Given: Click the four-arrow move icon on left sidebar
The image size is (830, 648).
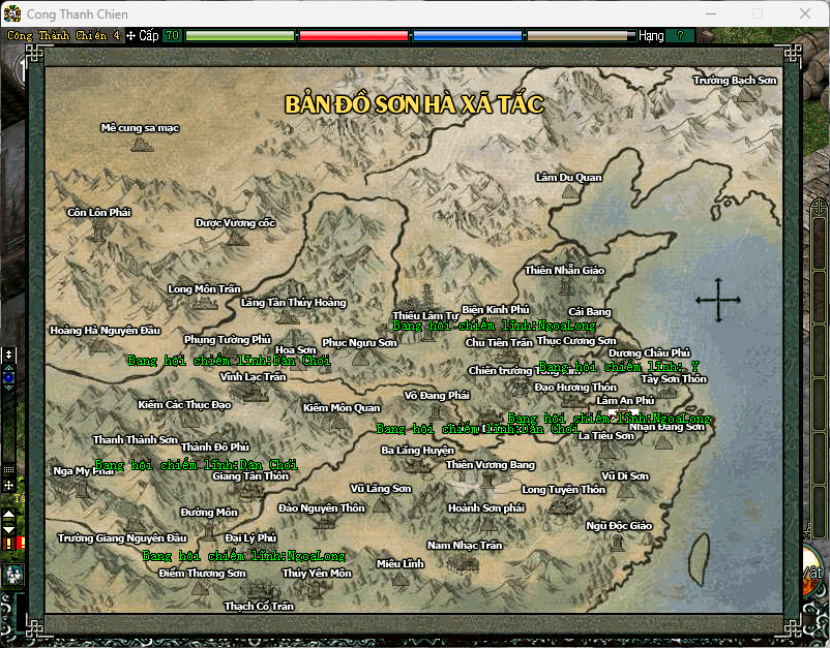Looking at the screenshot, I should pos(9,485).
